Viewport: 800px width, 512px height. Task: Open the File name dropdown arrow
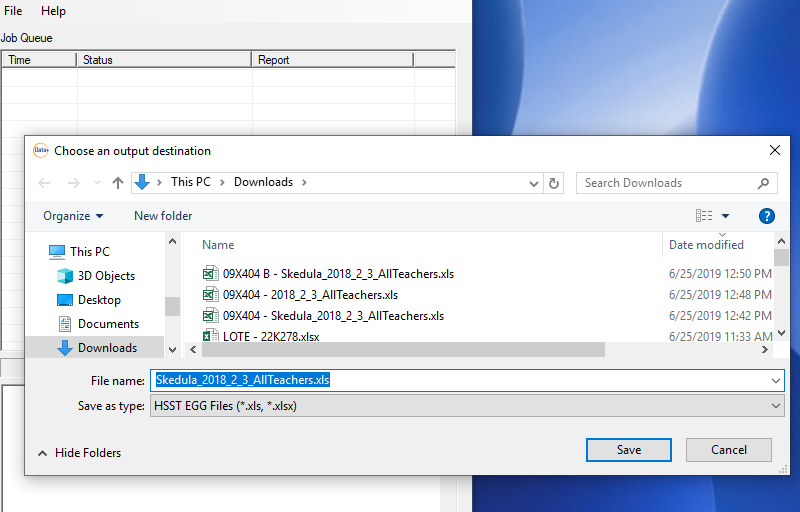pyautogui.click(x=776, y=380)
